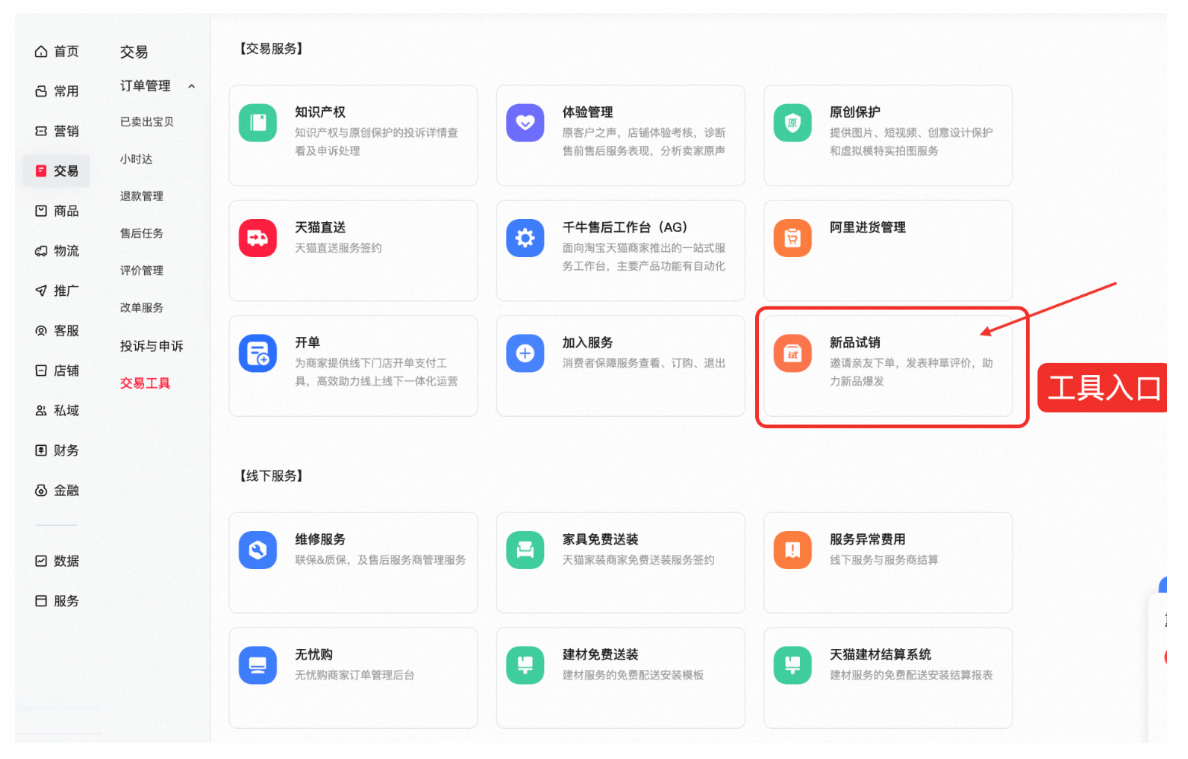Select 订单管理 in the submenu
This screenshot has width=1188, height=759.
click(145, 86)
